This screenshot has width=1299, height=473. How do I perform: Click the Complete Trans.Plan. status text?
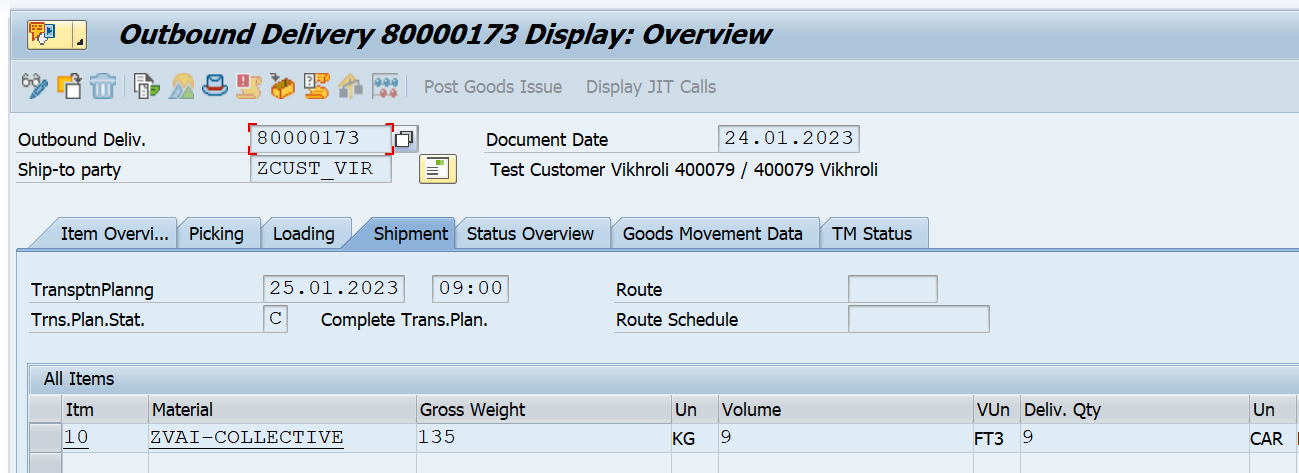pyautogui.click(x=404, y=320)
